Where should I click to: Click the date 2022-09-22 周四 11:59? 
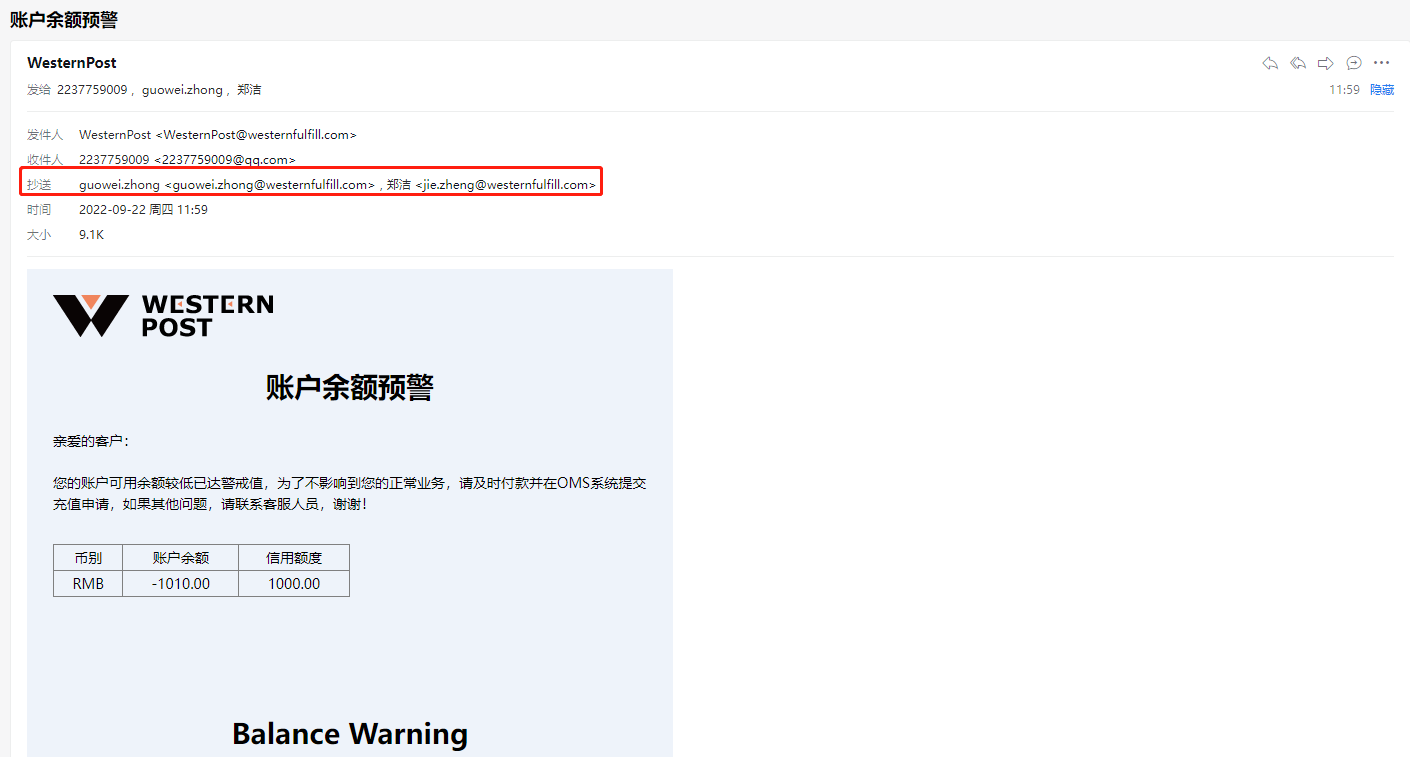click(x=143, y=210)
